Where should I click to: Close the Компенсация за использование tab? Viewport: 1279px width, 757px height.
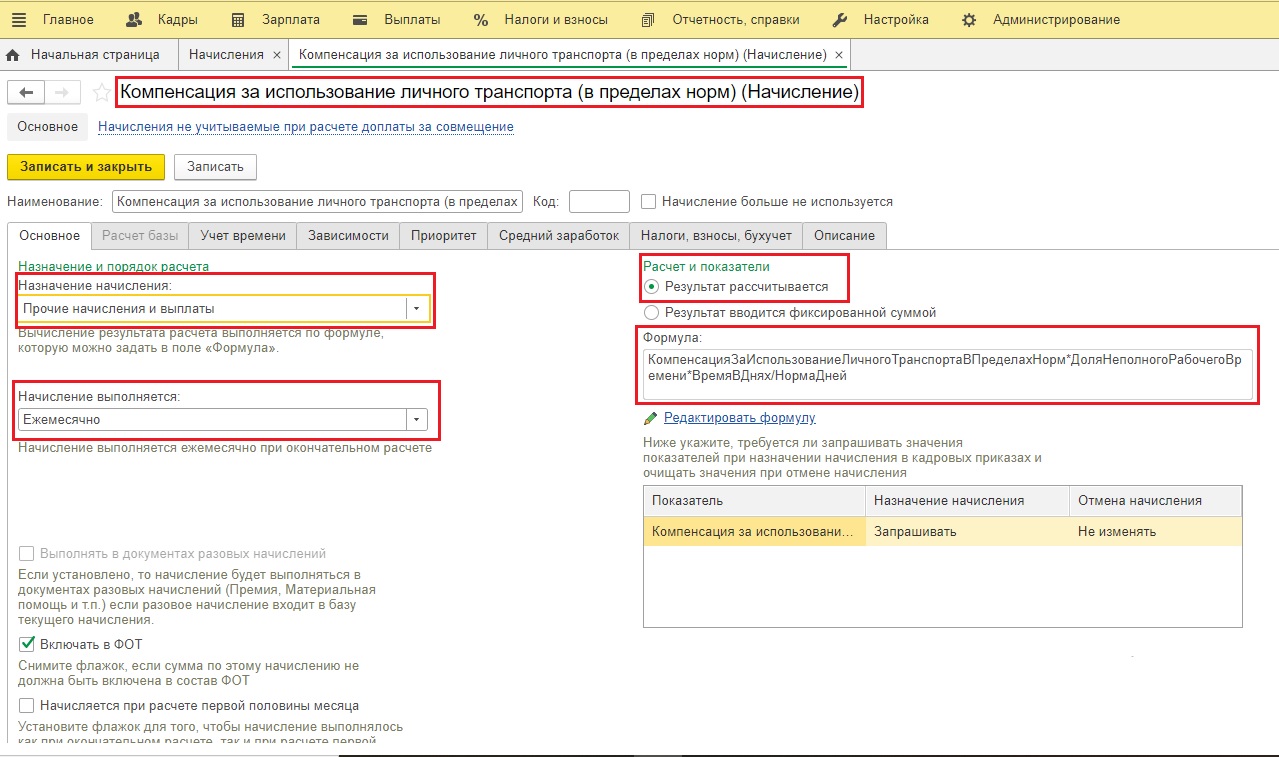[839, 55]
